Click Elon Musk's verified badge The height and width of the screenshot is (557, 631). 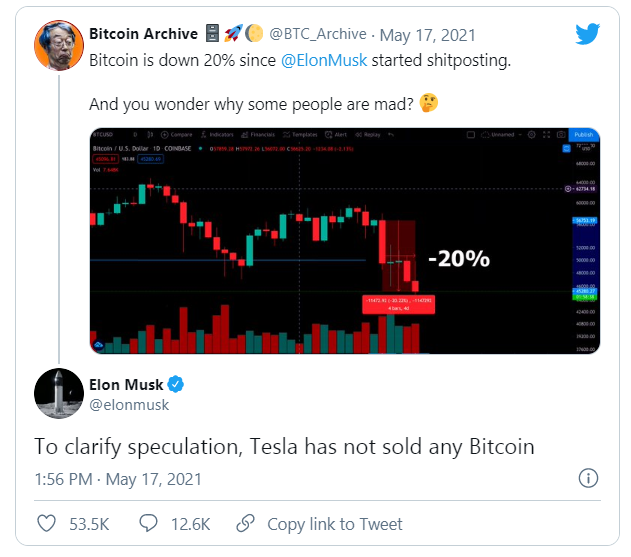click(x=172, y=384)
